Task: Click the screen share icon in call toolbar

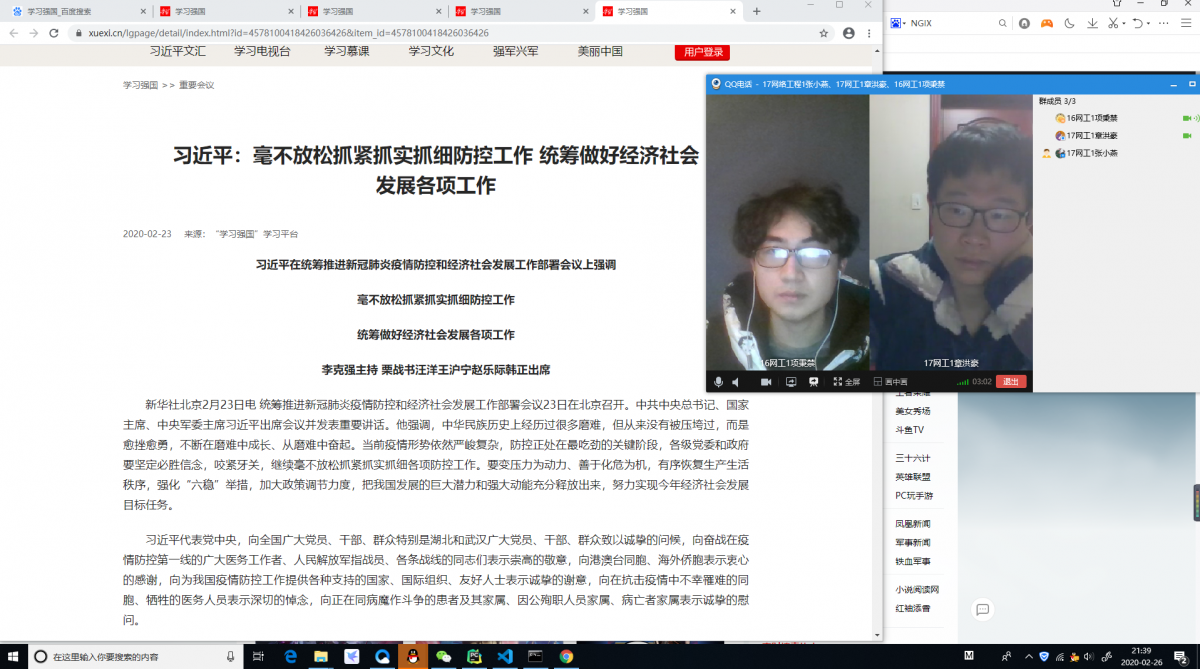Action: (790, 382)
